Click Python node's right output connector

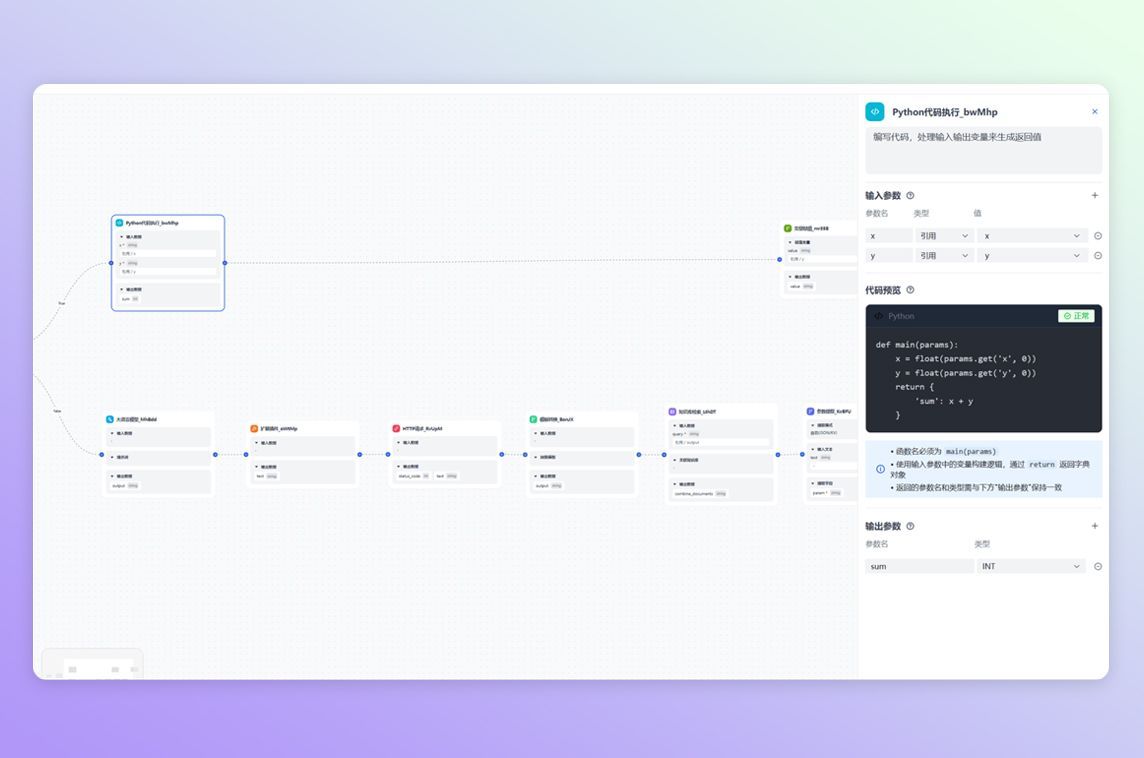tap(225, 263)
